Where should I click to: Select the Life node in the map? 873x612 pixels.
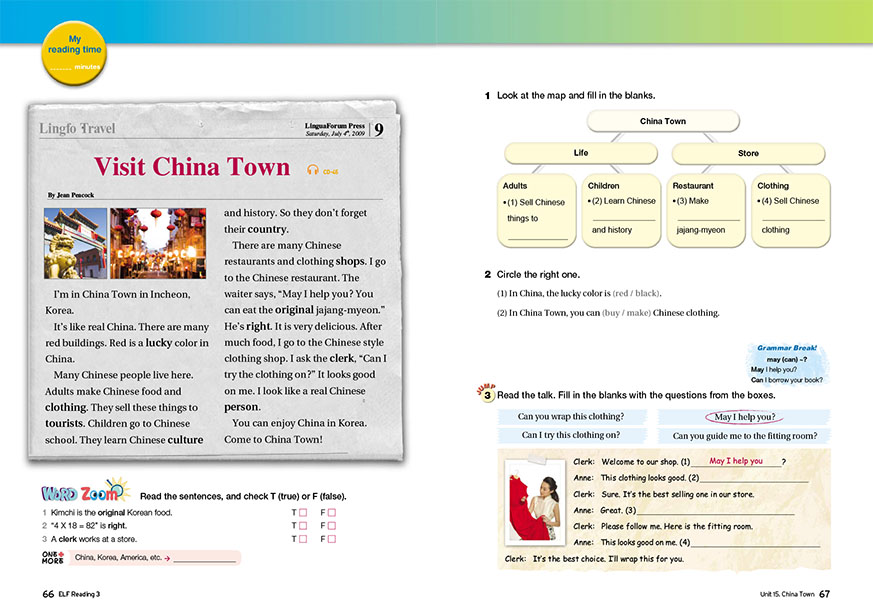click(x=581, y=153)
